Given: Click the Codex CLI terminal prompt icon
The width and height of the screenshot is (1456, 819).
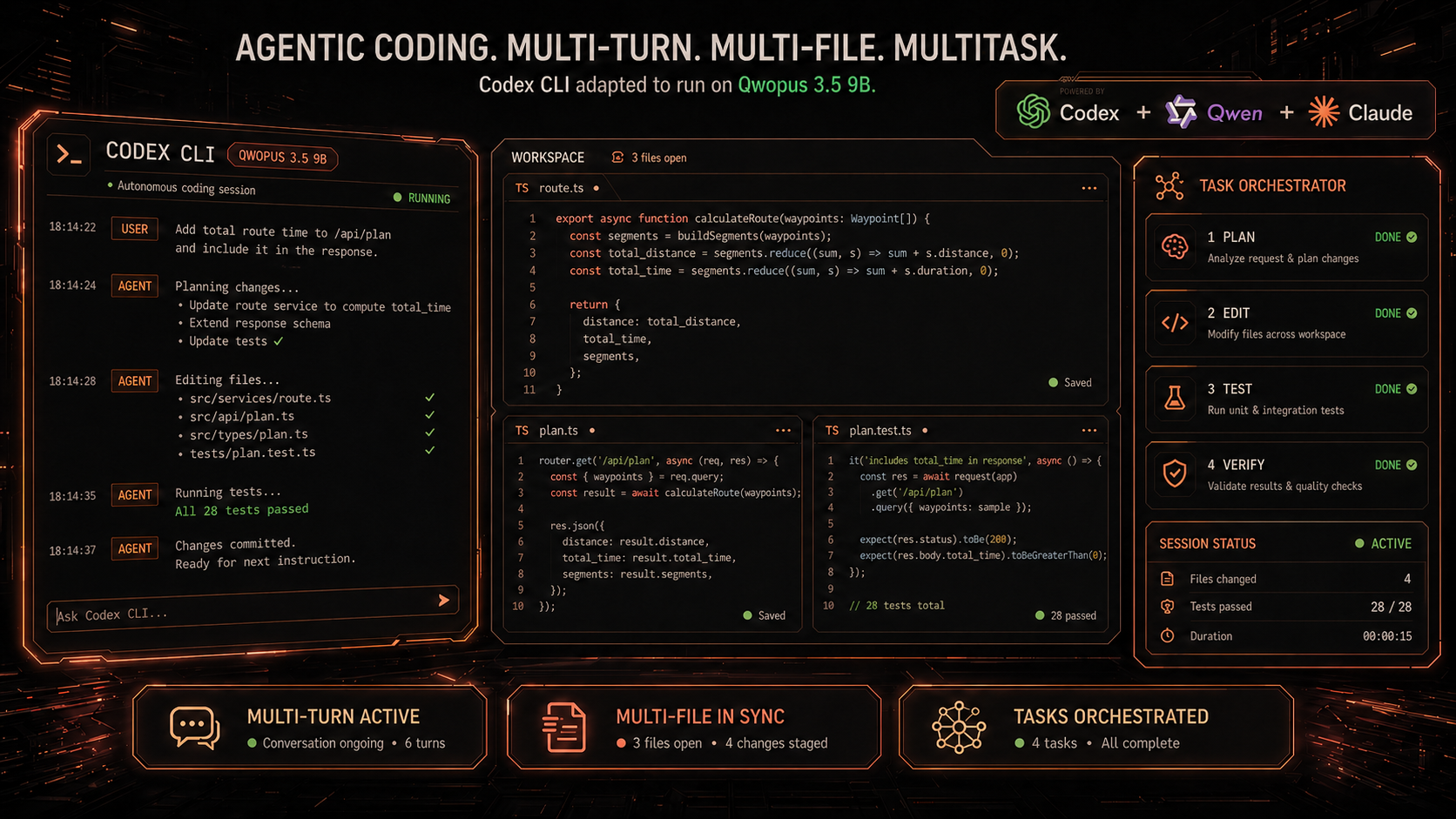Looking at the screenshot, I should tap(69, 155).
